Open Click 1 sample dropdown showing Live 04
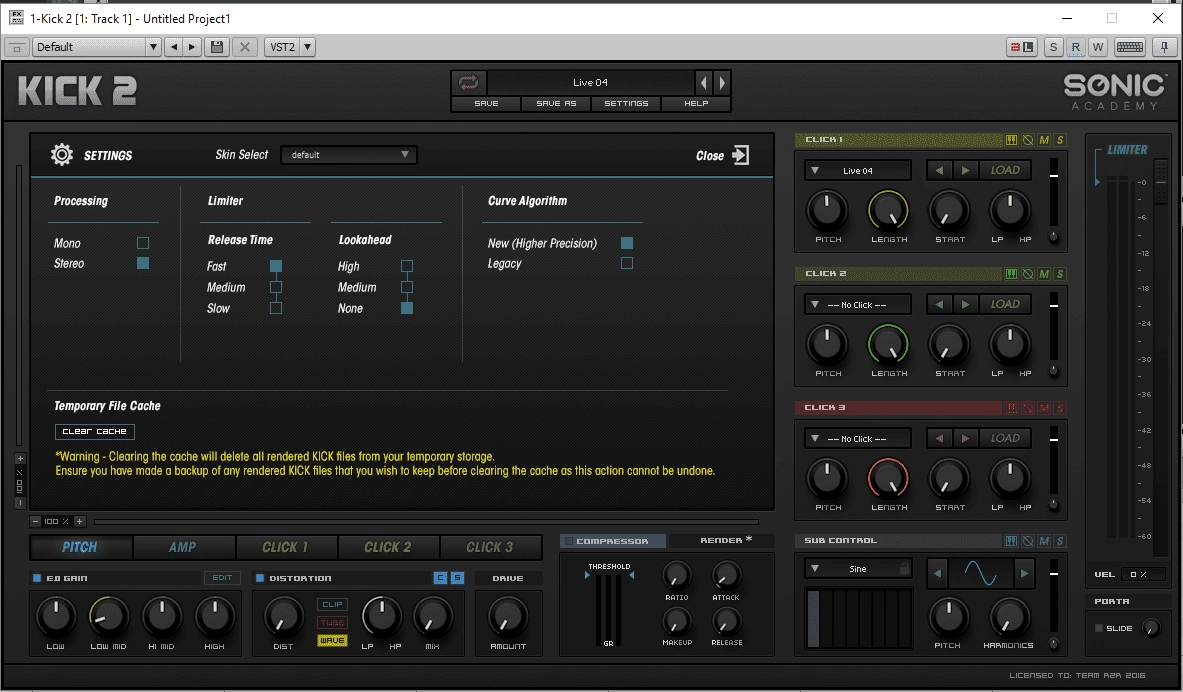The height and width of the screenshot is (692, 1183). click(x=858, y=171)
